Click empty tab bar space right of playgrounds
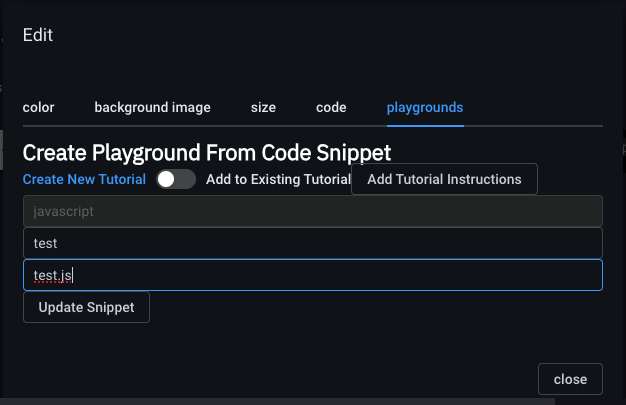 pyautogui.click(x=535, y=107)
